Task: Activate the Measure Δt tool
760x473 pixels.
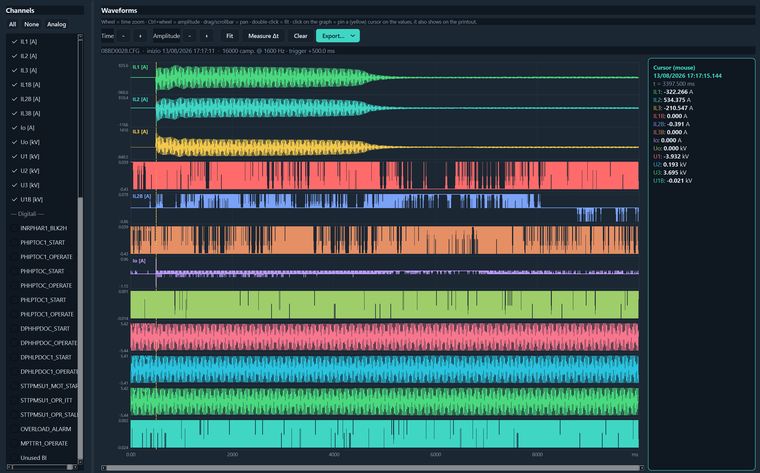Action: click(x=263, y=36)
